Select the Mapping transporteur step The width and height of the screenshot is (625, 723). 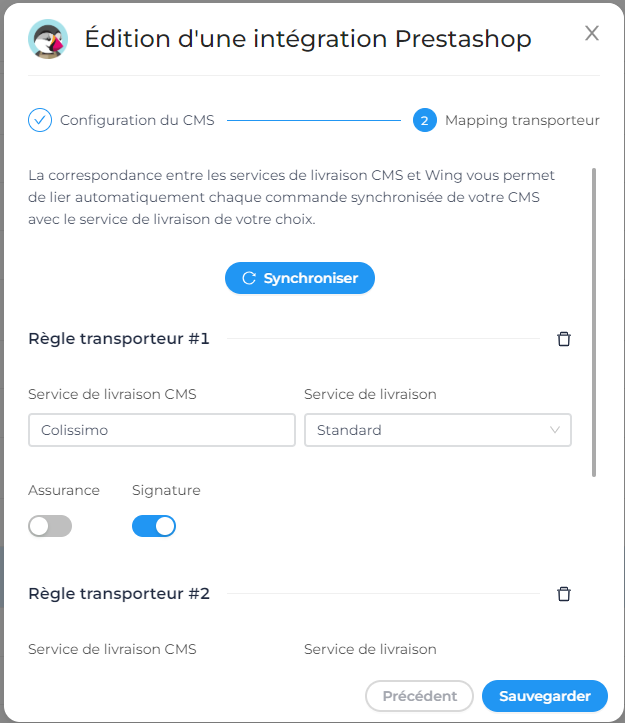[522, 120]
